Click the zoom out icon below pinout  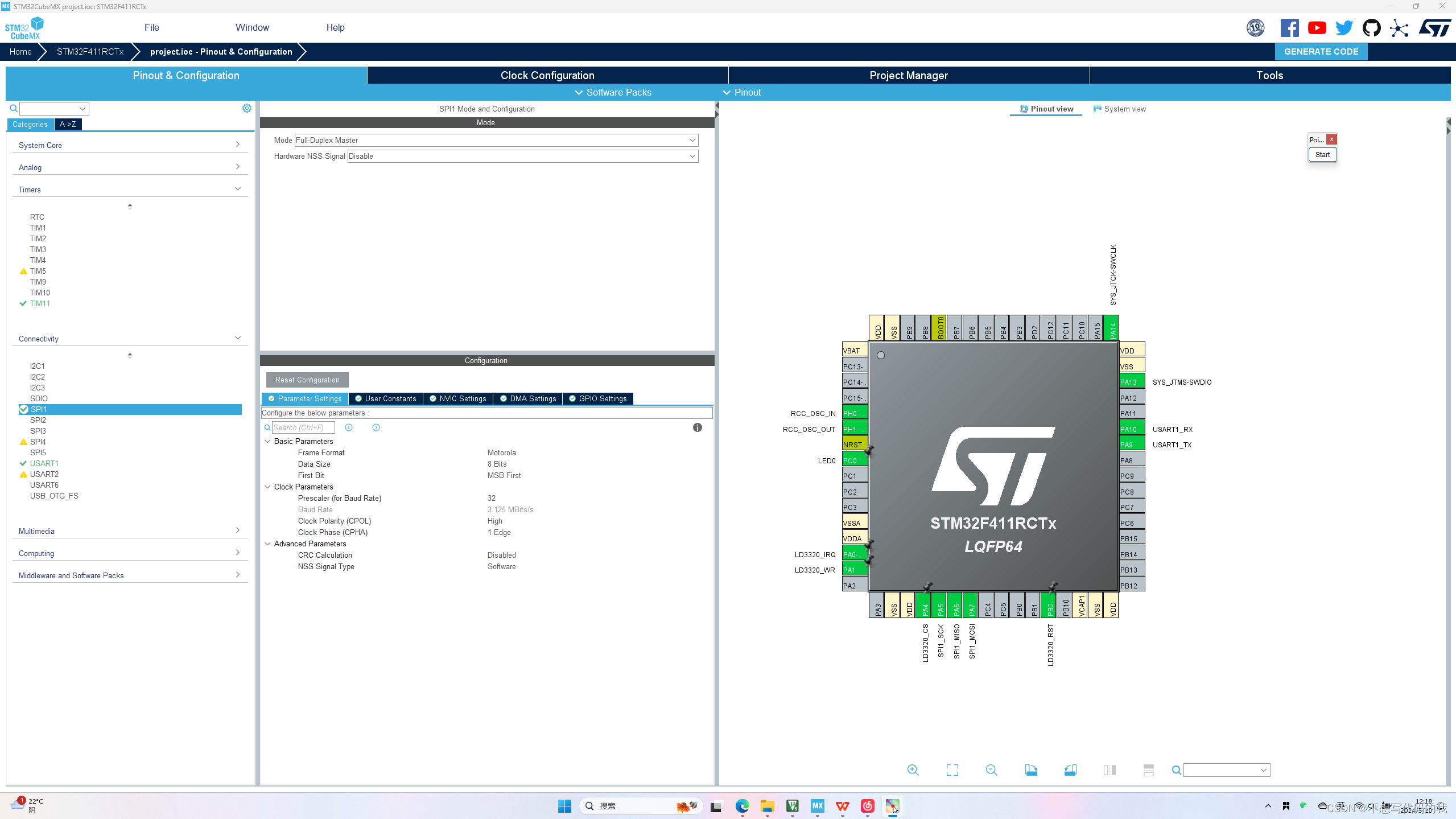[x=991, y=770]
